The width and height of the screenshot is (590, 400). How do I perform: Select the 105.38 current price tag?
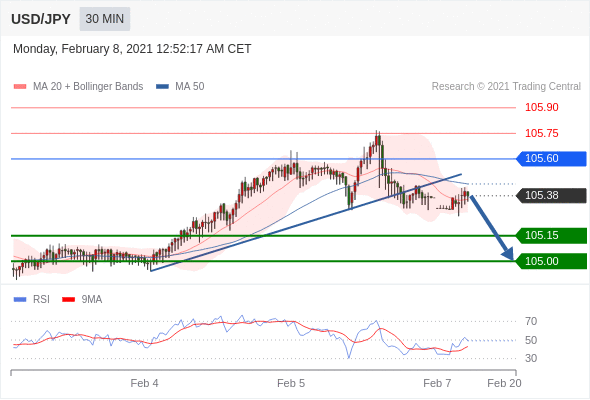pyautogui.click(x=551, y=195)
